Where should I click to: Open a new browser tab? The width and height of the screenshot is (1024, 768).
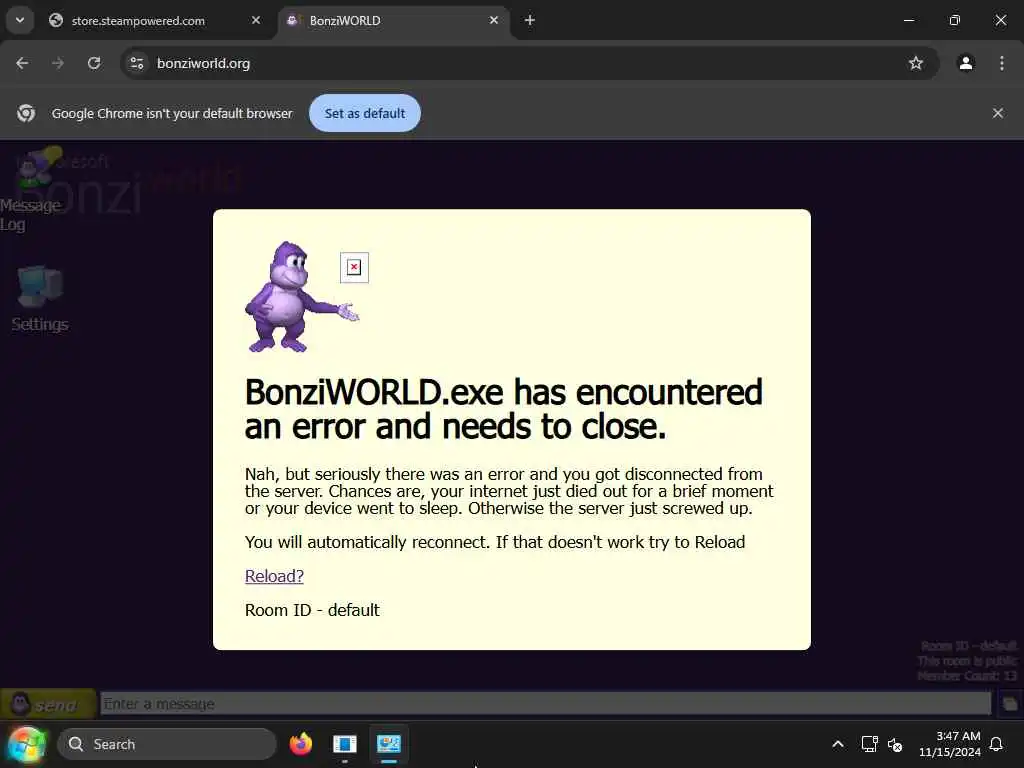530,20
